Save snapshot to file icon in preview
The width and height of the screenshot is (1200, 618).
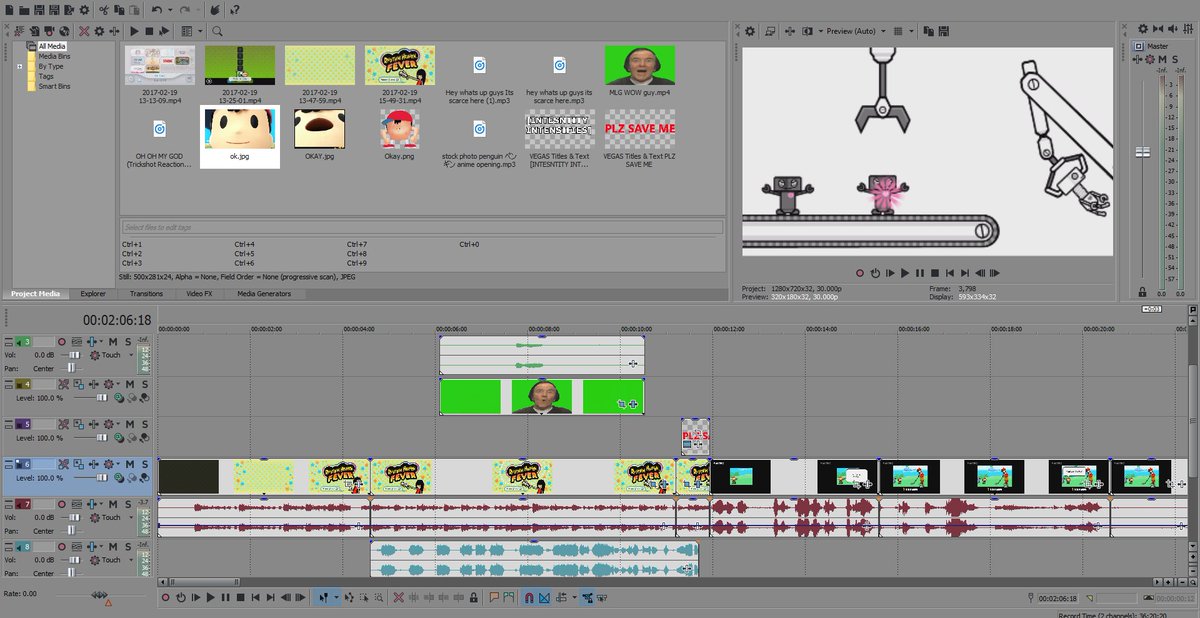point(943,31)
